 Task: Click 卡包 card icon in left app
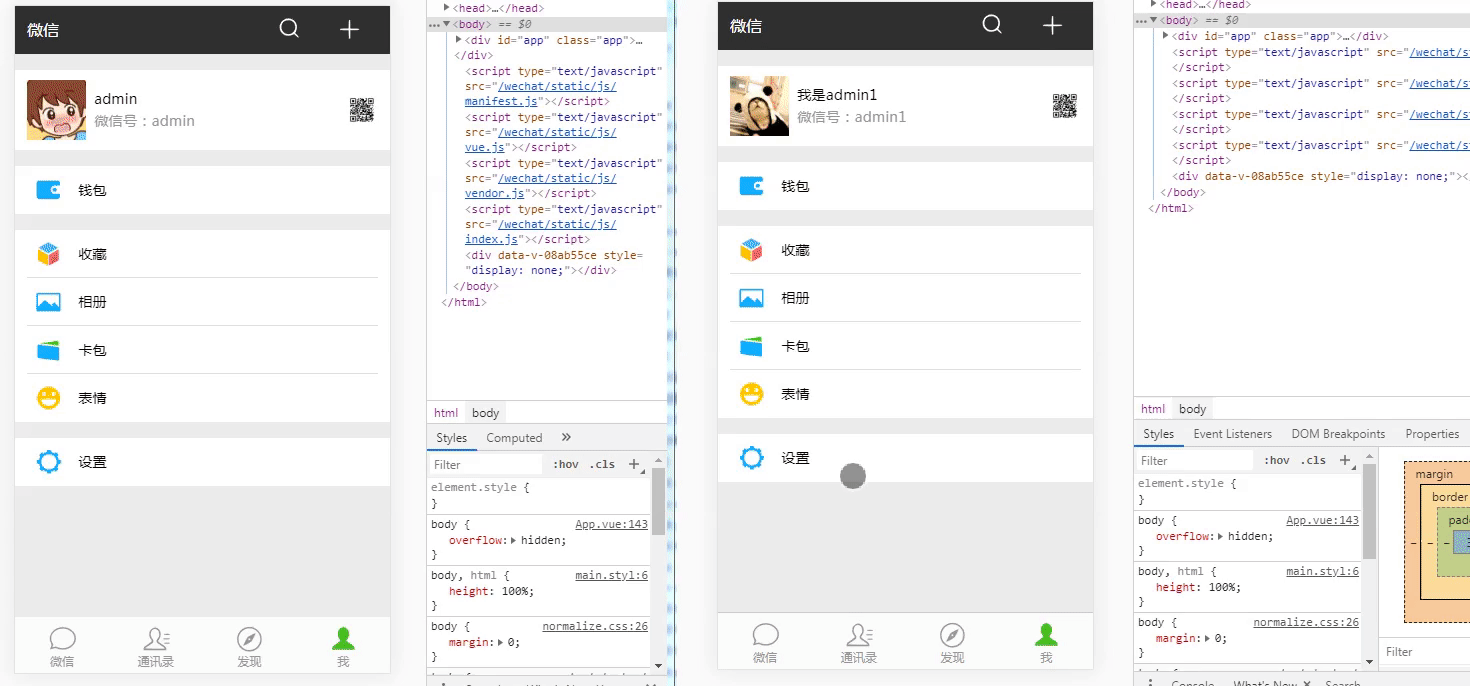tap(48, 350)
